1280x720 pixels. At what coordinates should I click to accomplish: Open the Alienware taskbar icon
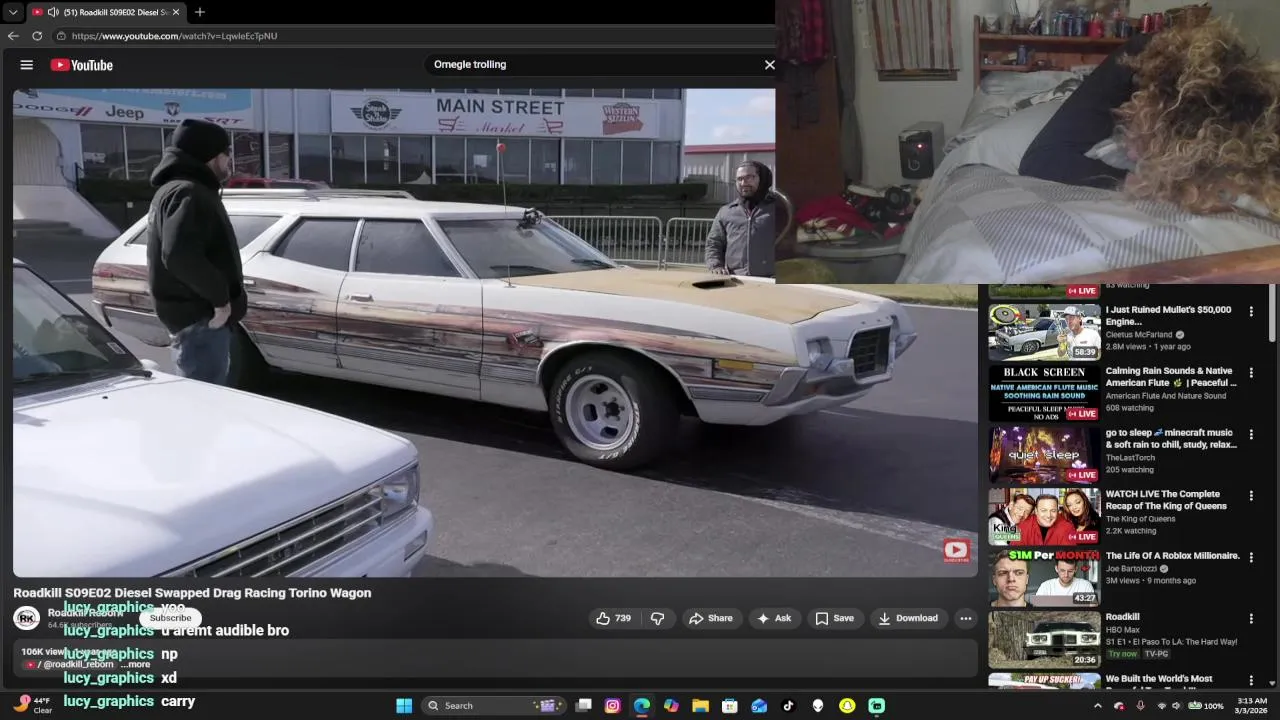coord(818,705)
